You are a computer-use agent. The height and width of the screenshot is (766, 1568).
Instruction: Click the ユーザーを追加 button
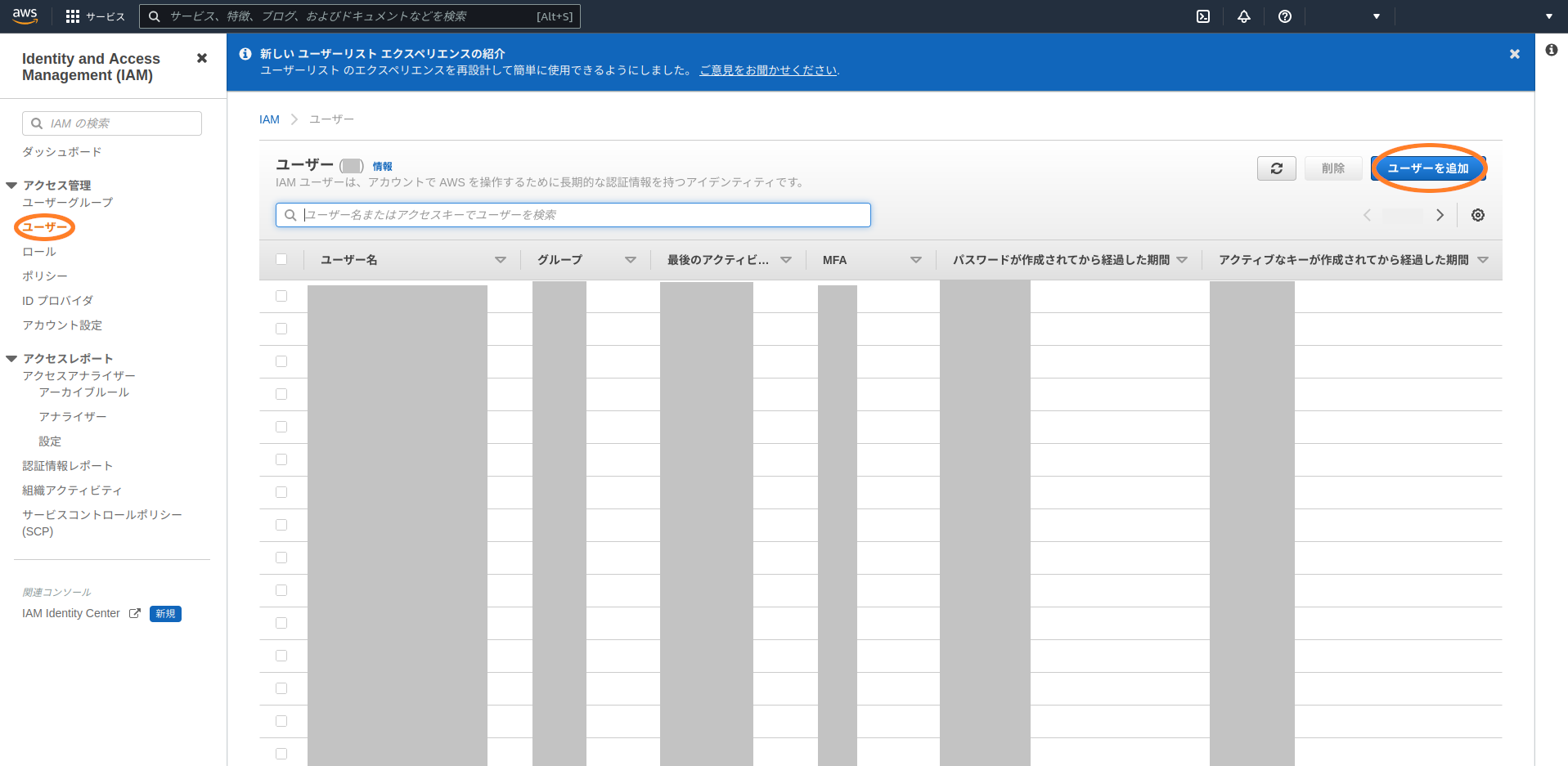1428,168
